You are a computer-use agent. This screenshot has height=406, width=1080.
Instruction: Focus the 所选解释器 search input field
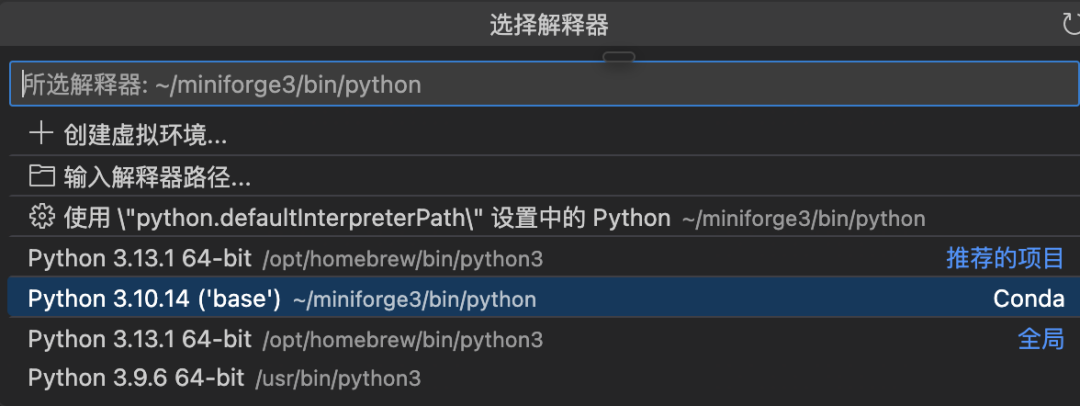click(x=540, y=85)
